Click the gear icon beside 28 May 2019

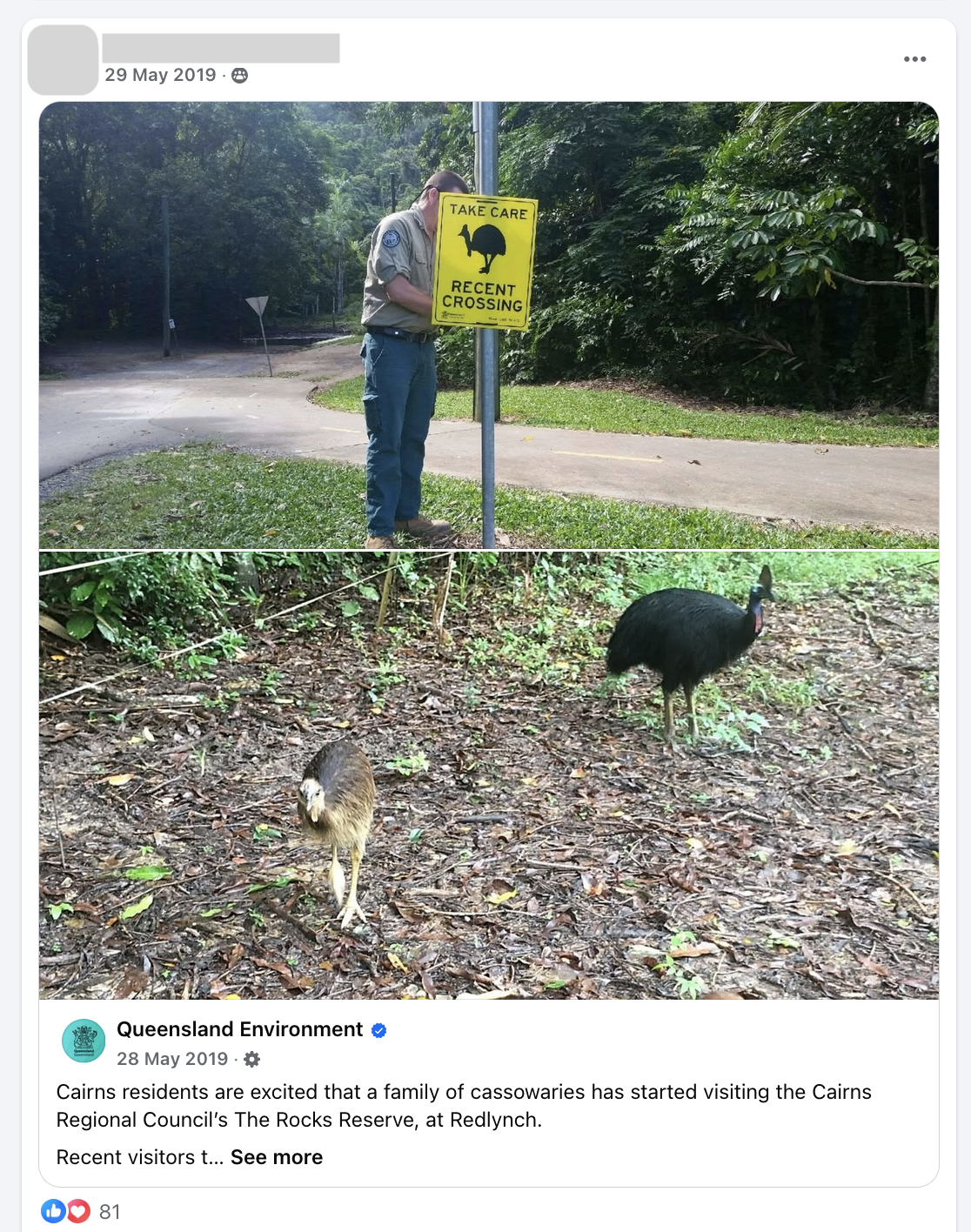tap(251, 1059)
